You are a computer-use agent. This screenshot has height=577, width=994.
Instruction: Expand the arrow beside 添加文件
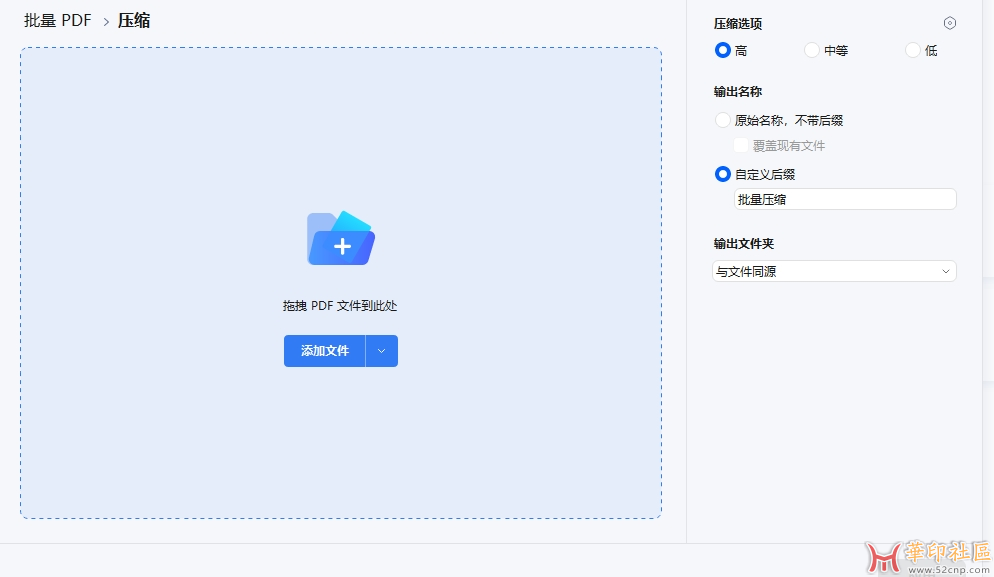[x=382, y=351]
